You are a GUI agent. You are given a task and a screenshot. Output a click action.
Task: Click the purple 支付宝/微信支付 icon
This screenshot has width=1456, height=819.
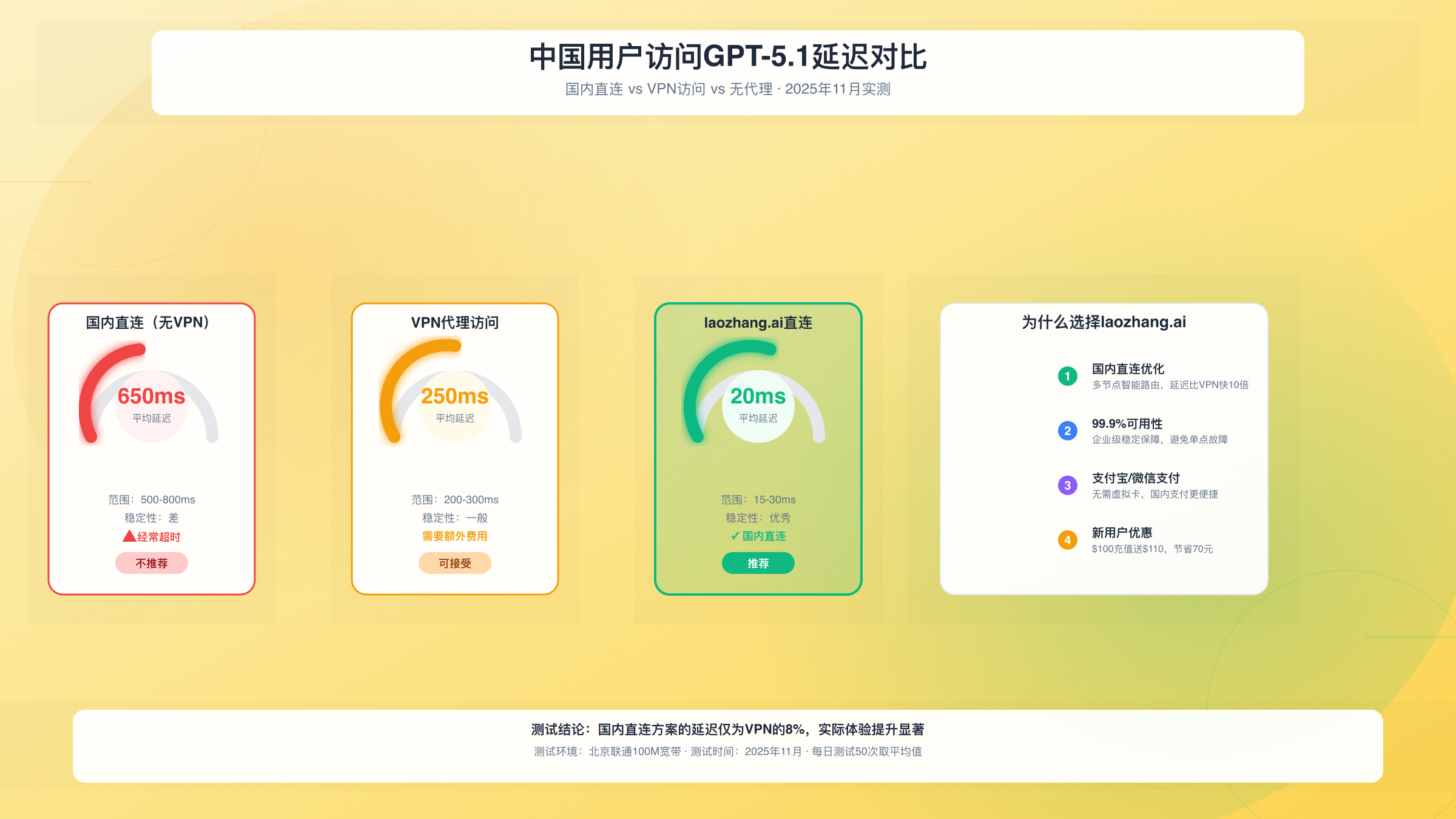1067,485
